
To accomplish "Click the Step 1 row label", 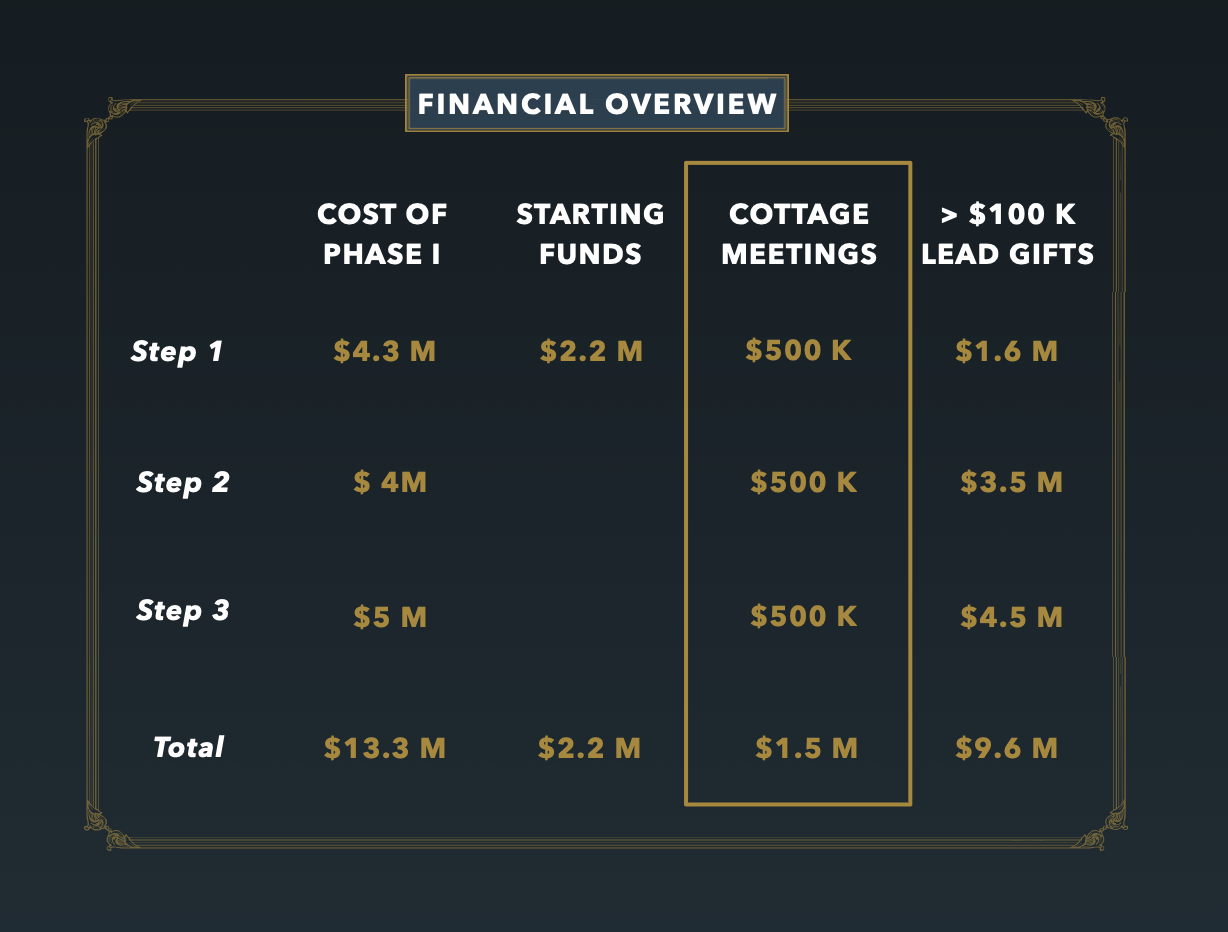I will tap(177, 352).
